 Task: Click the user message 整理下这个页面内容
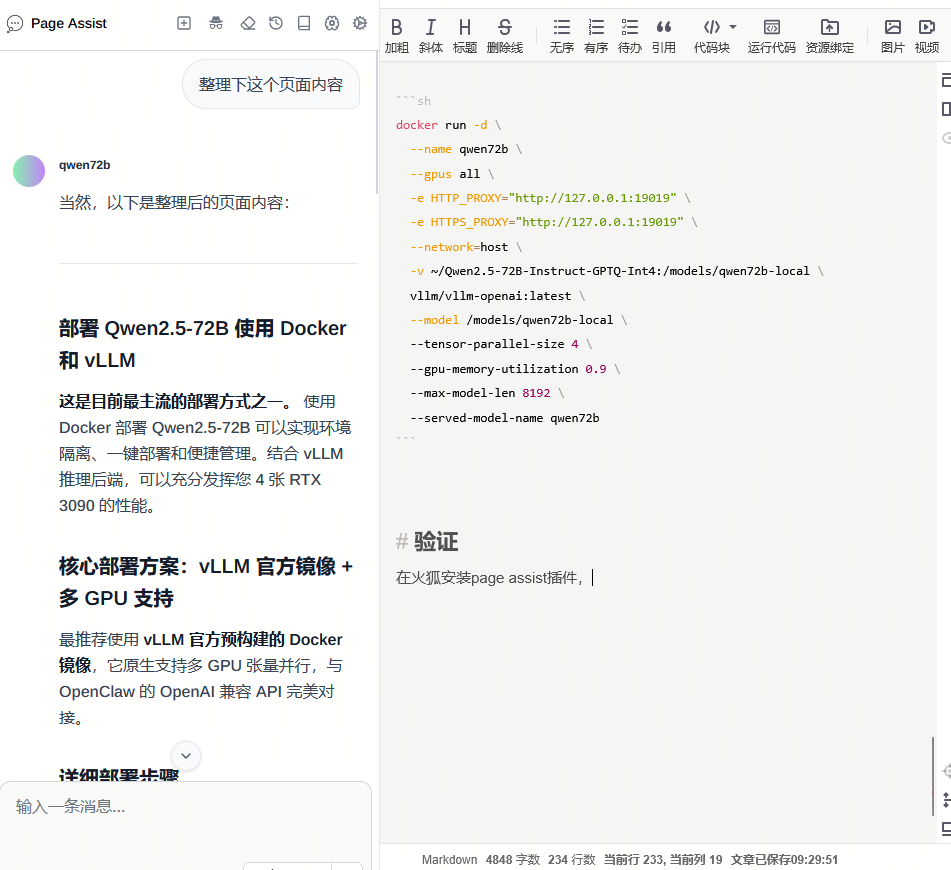point(271,84)
